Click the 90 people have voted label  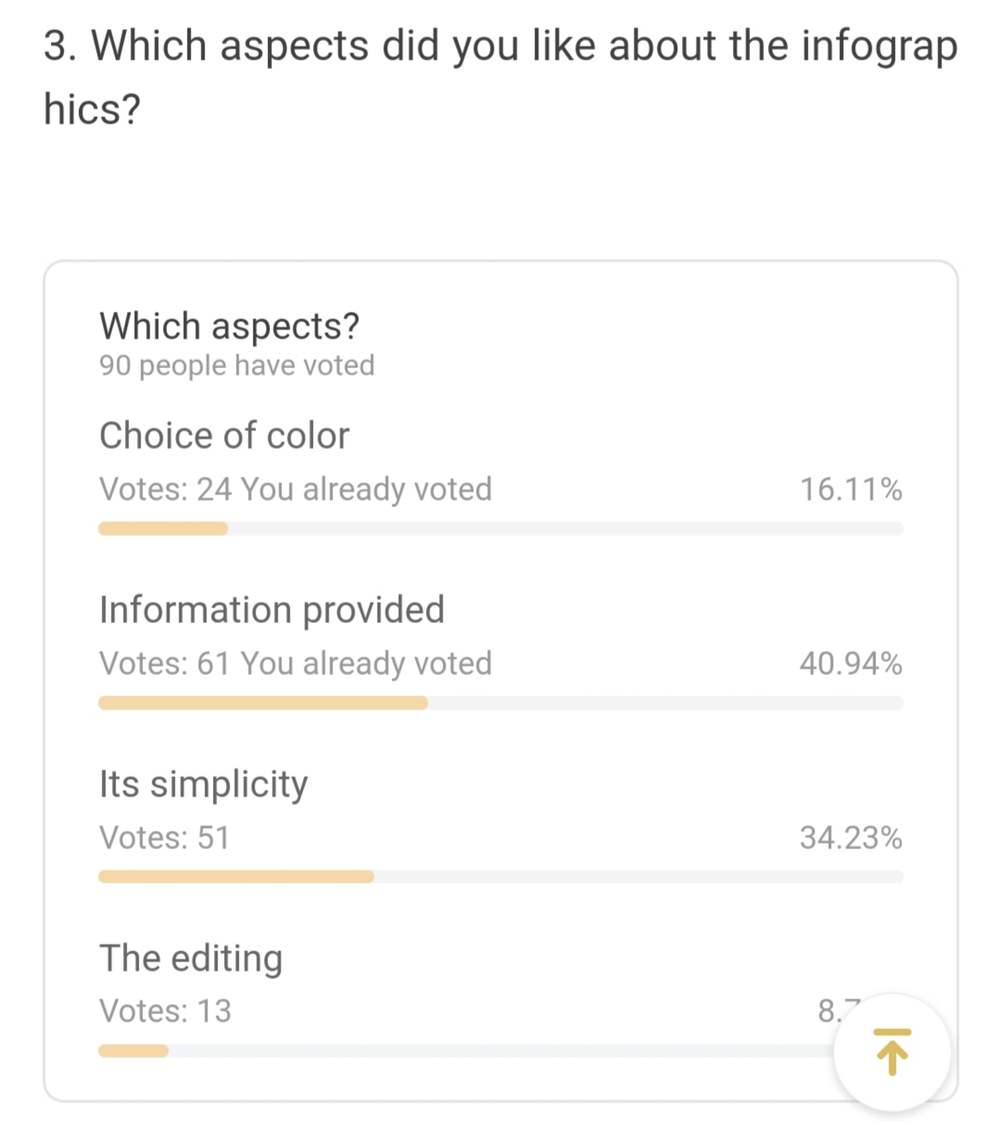tap(236, 365)
